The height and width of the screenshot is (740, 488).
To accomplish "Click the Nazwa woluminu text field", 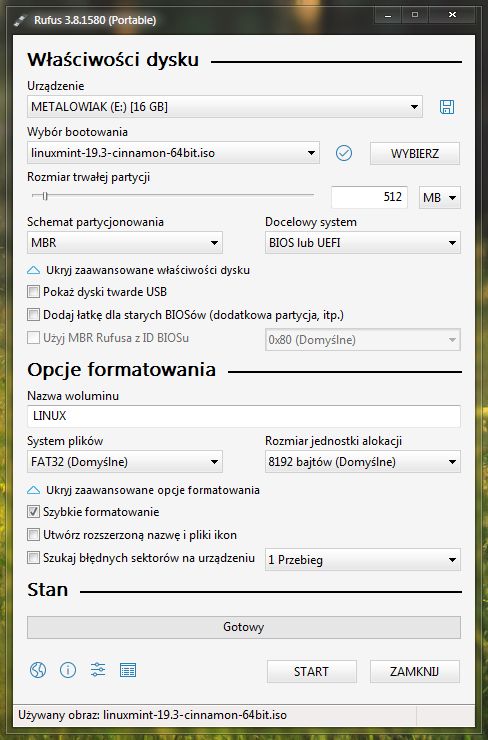I will pos(244,416).
